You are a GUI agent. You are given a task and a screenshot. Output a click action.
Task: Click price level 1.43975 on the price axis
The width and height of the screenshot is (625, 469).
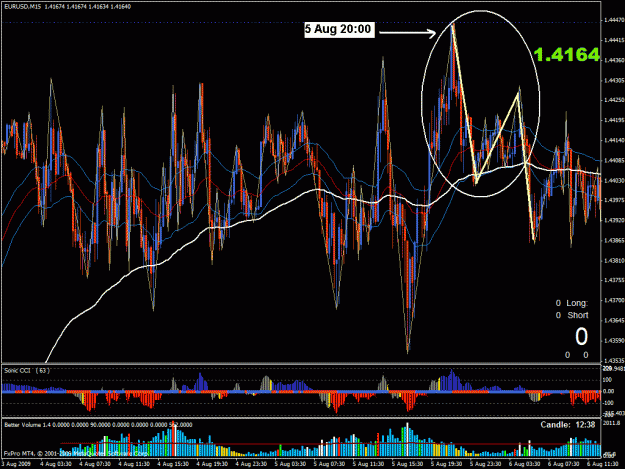[x=614, y=200]
